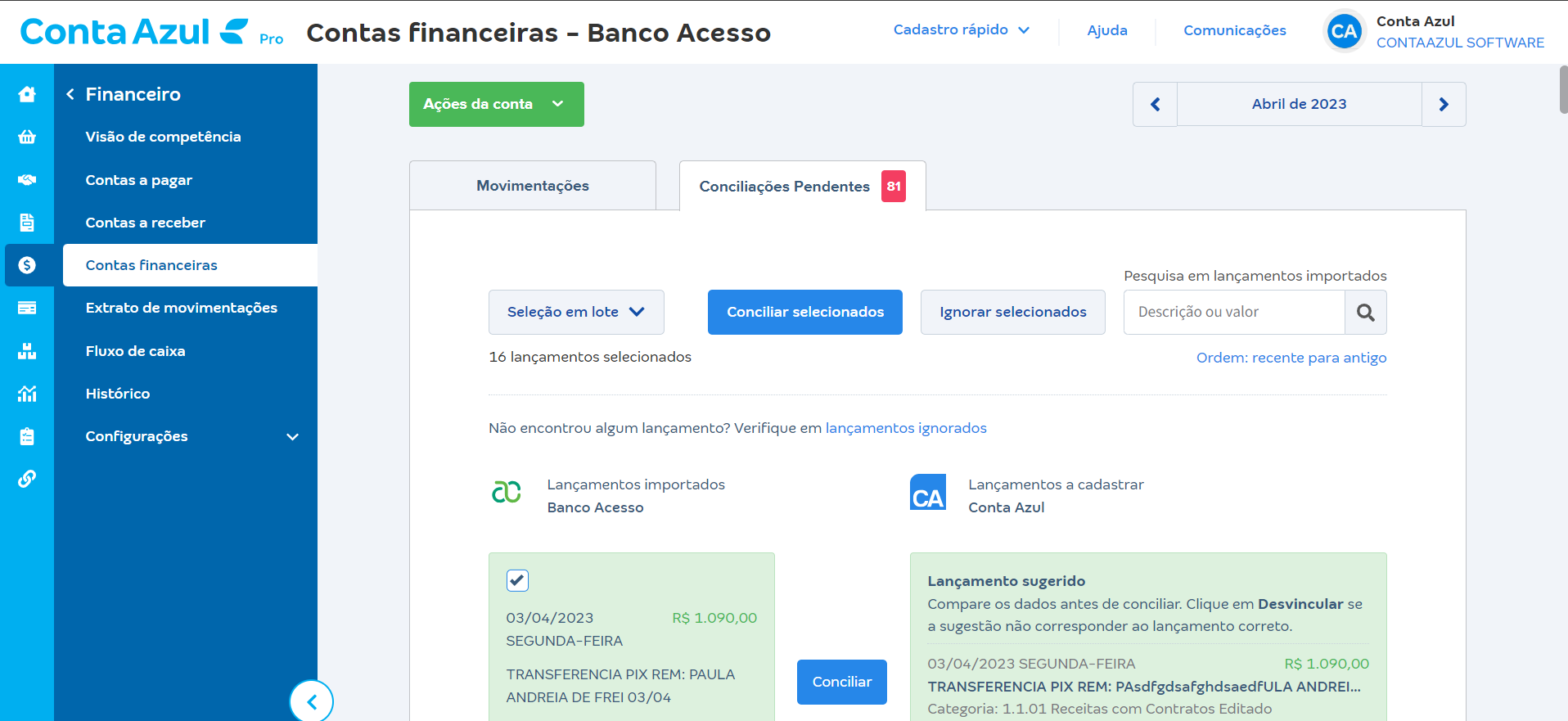Go to previous month arrow
The height and width of the screenshot is (721, 1568).
(1155, 104)
